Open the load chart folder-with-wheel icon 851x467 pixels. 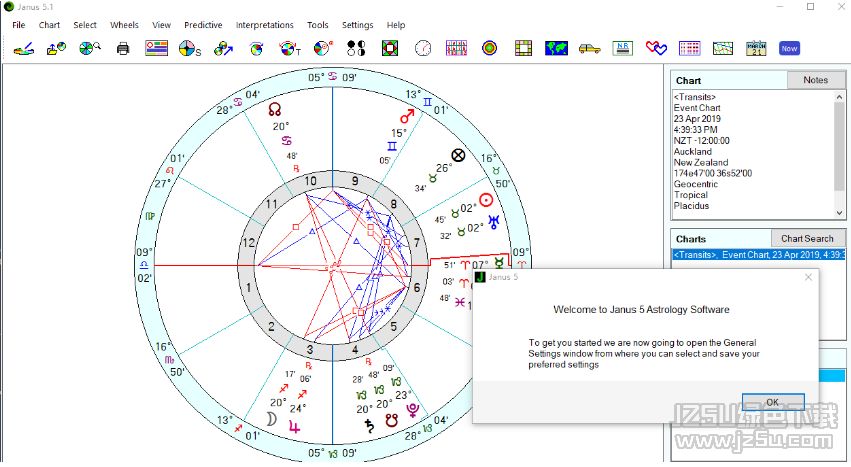click(x=56, y=48)
